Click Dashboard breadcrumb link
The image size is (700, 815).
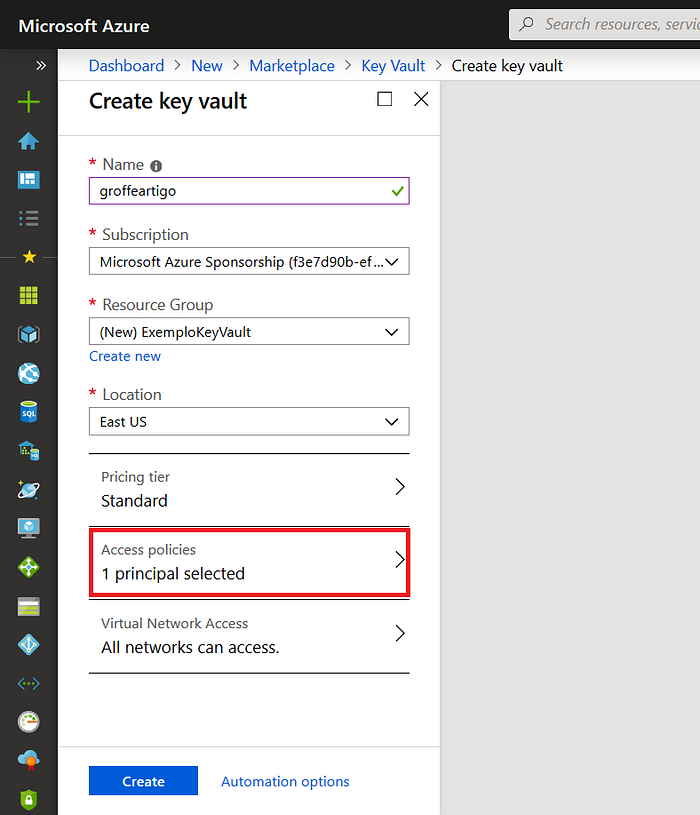click(x=126, y=66)
